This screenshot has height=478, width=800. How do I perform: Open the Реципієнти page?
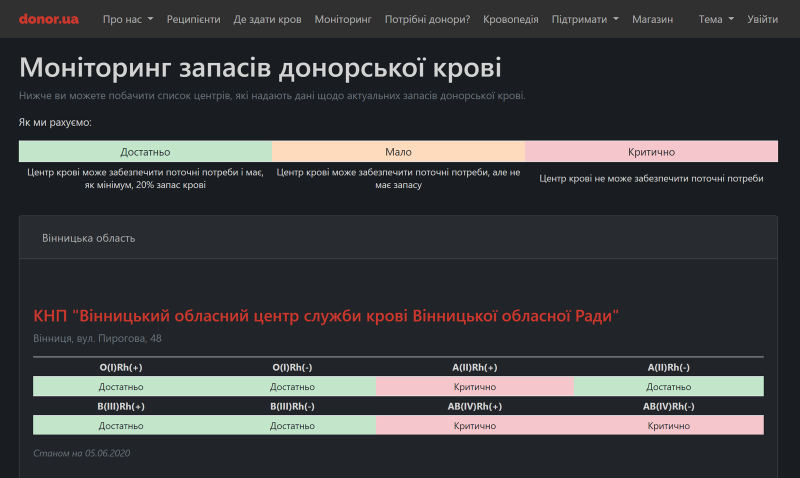coord(194,19)
